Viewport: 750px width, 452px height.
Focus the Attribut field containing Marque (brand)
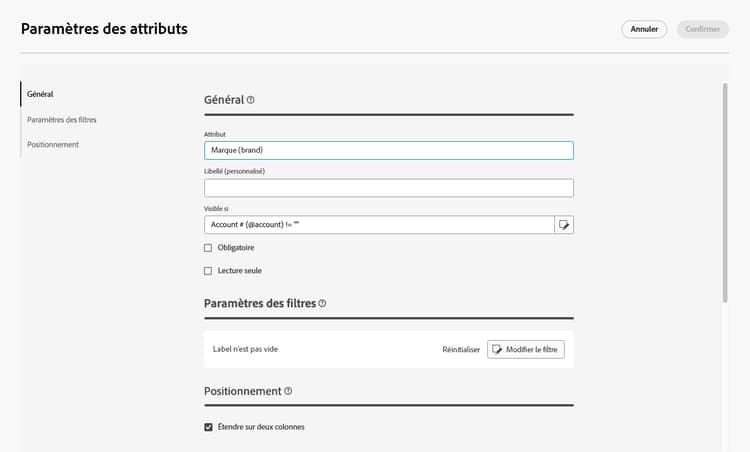[388, 150]
